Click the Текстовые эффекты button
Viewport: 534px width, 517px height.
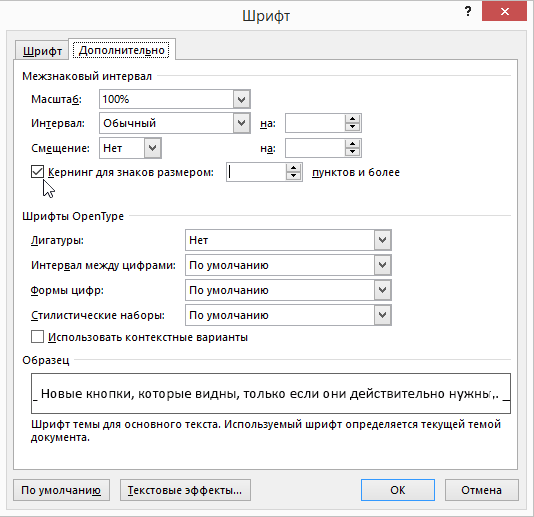185,490
